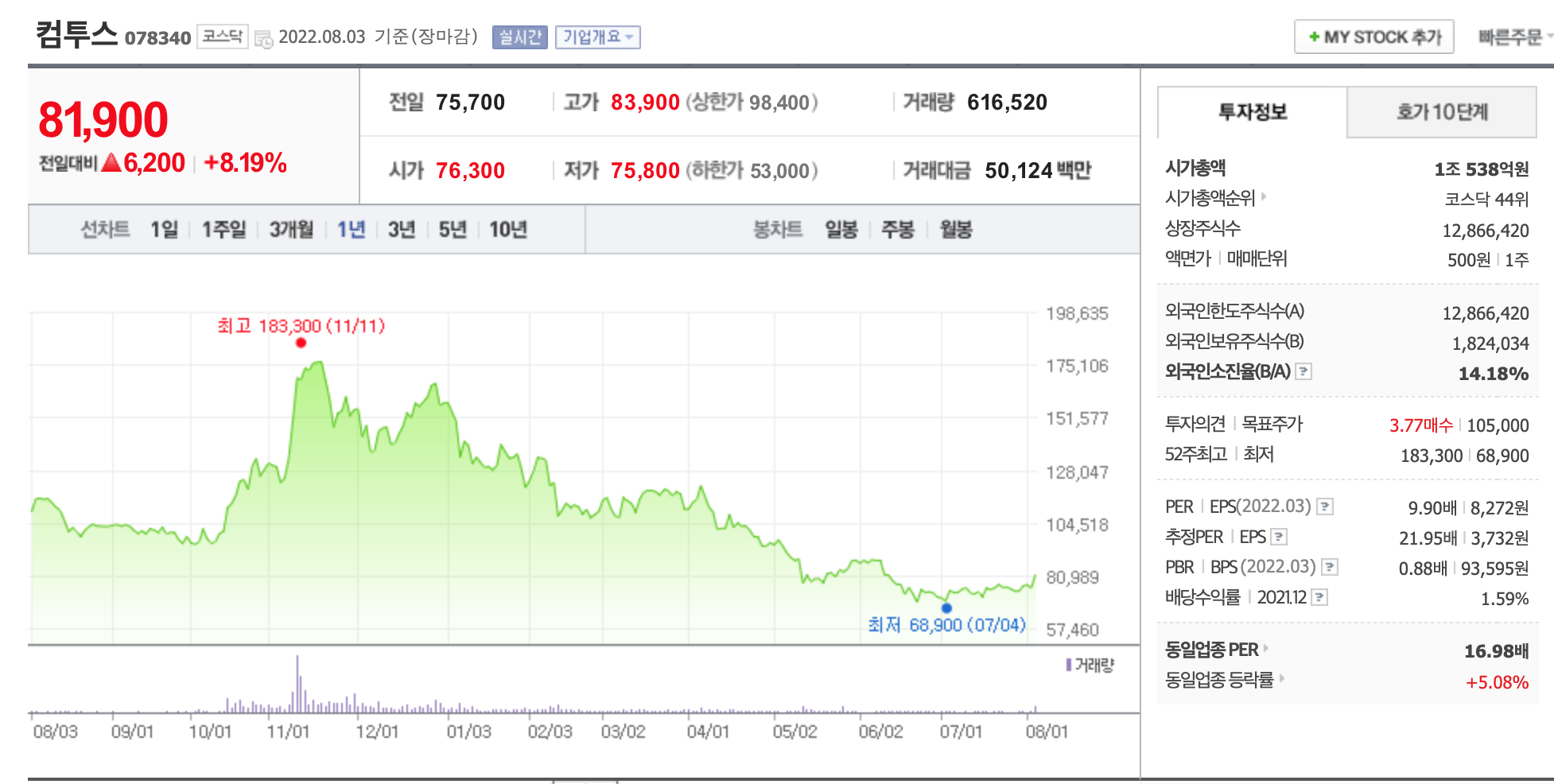This screenshot has width=1554, height=784.
Task: Click the 저가 value 75,800
Action: (645, 171)
